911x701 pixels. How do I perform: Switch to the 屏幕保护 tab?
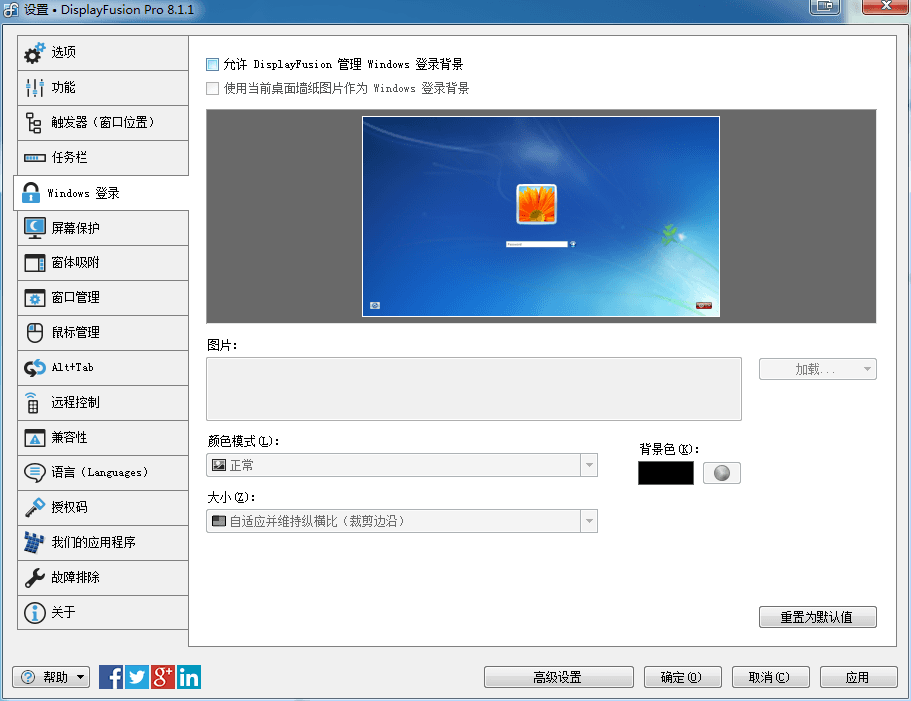coord(103,228)
